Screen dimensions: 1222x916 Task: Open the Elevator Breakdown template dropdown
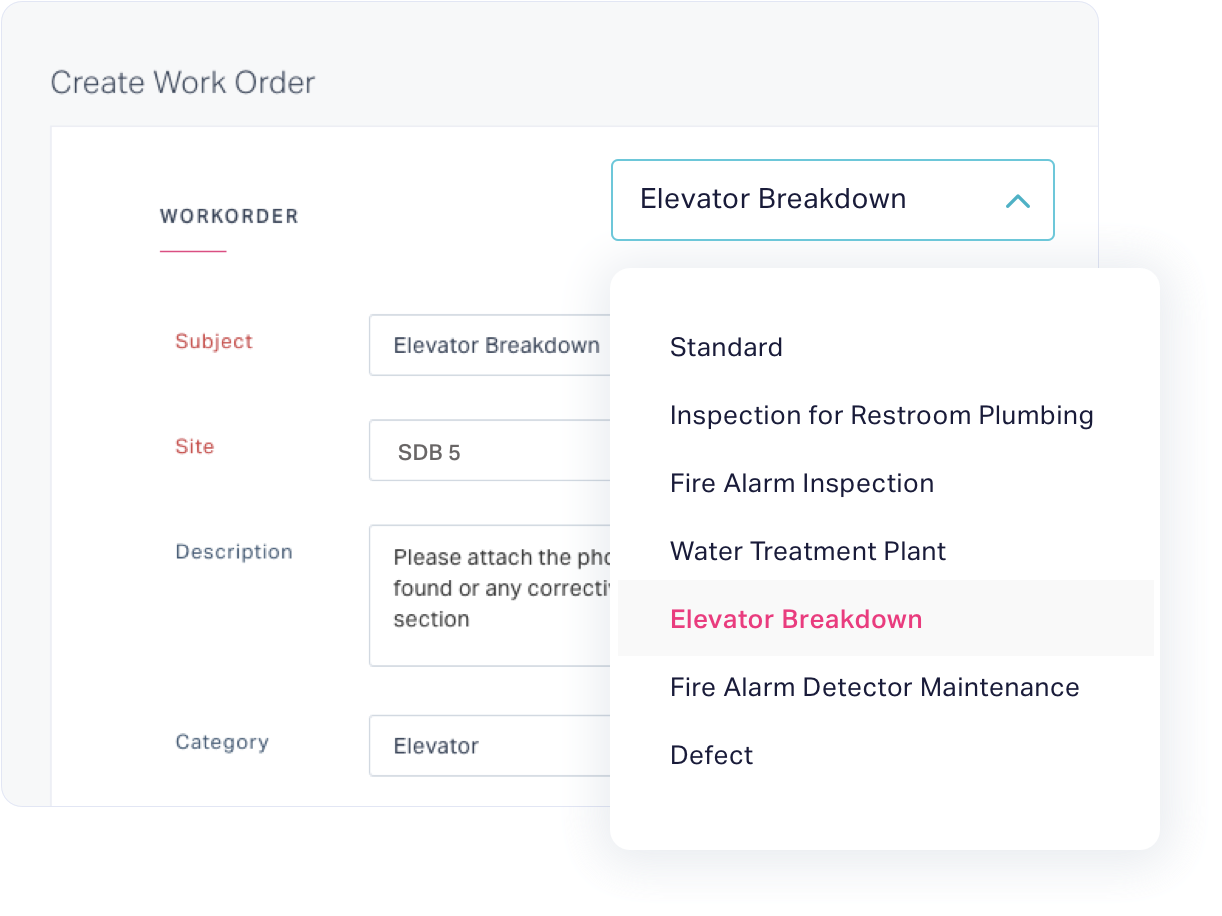coord(833,200)
